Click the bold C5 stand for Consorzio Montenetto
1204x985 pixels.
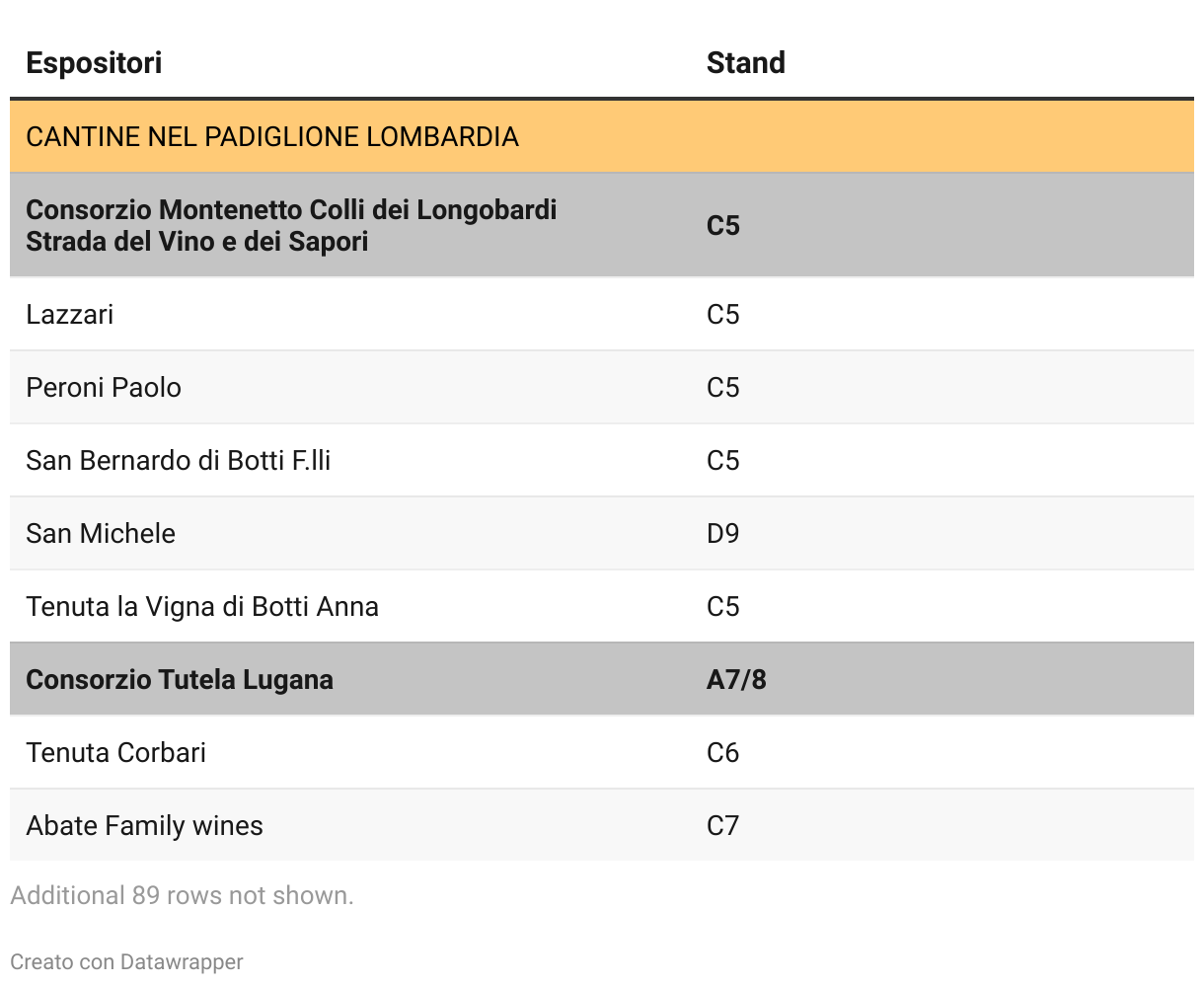[723, 226]
